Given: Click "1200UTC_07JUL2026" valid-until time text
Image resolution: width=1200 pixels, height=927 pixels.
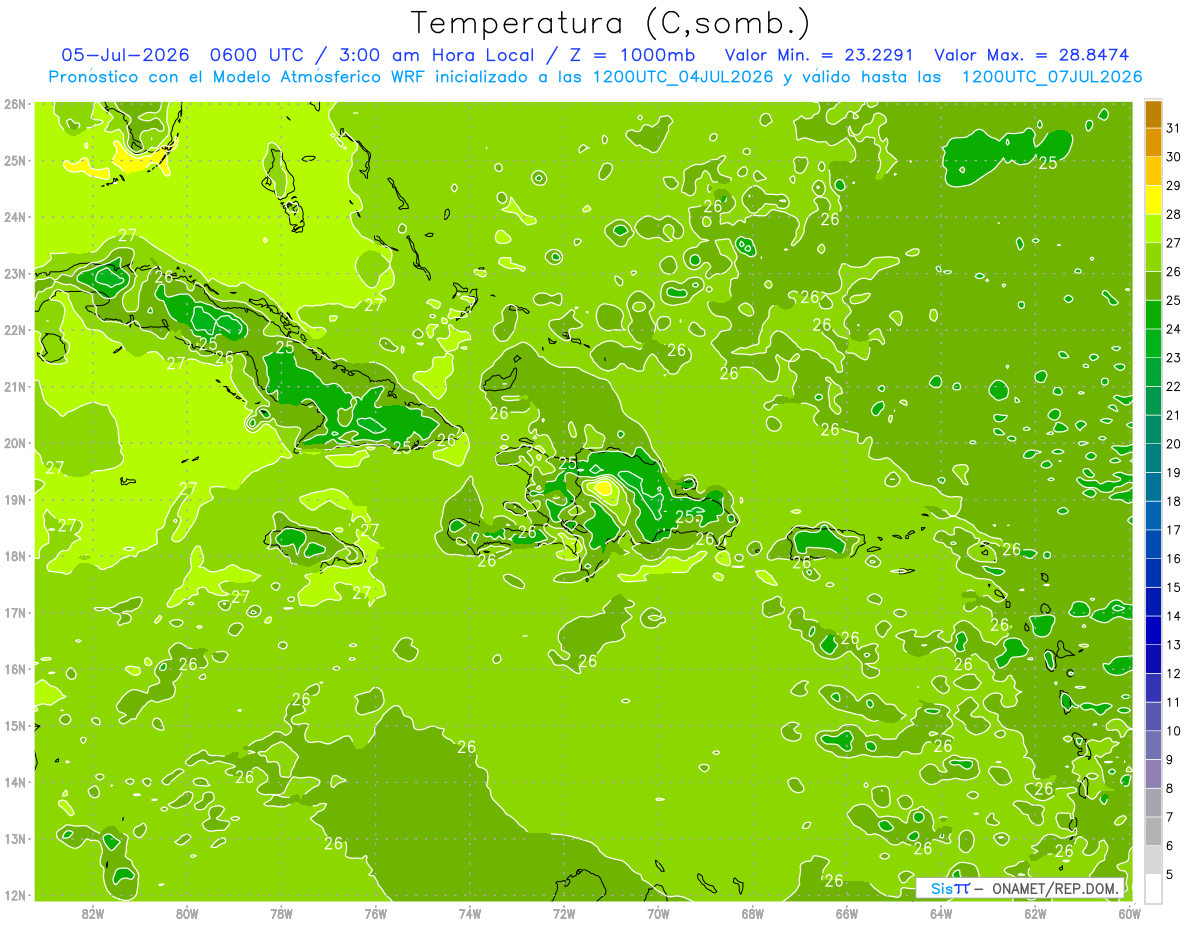Looking at the screenshot, I should pos(1051,77).
